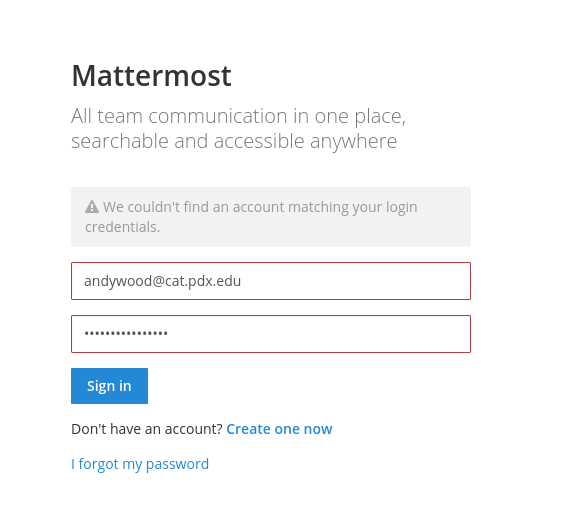Screen dimensions: 587x529
Task: Click the 'Sign in' label text
Action: (x=109, y=386)
